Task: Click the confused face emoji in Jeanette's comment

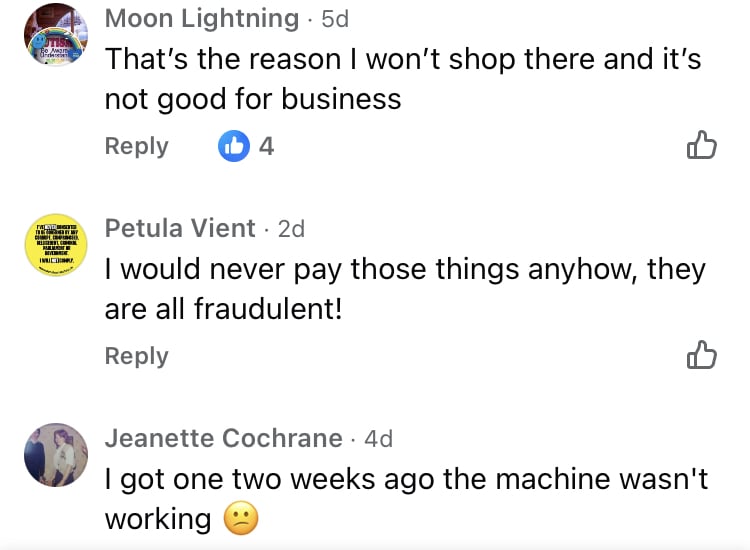Action: (241, 518)
